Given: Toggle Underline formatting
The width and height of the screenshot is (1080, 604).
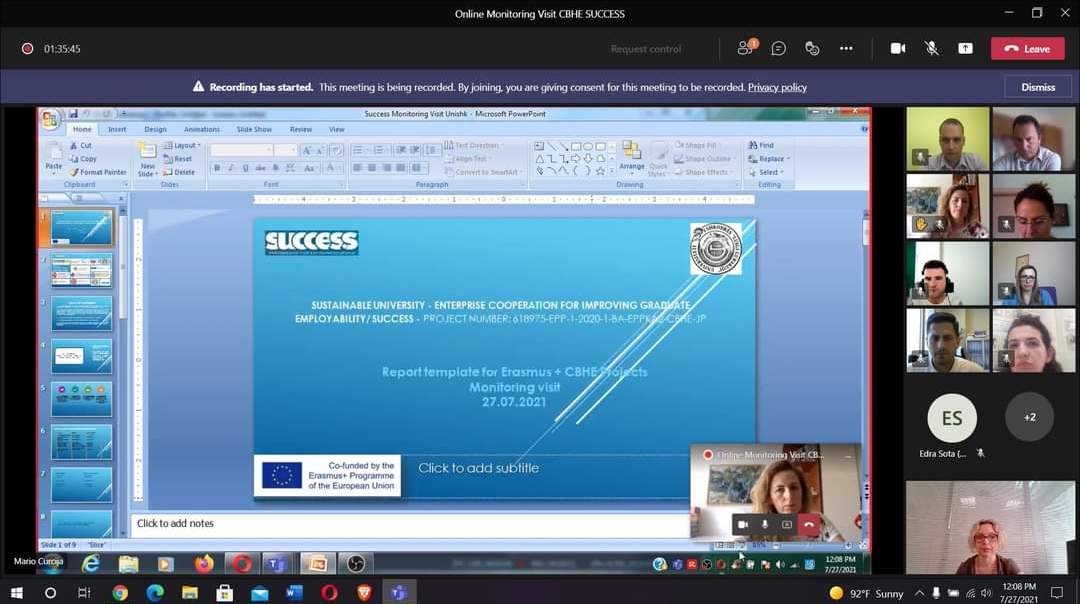Looking at the screenshot, I should [x=246, y=168].
